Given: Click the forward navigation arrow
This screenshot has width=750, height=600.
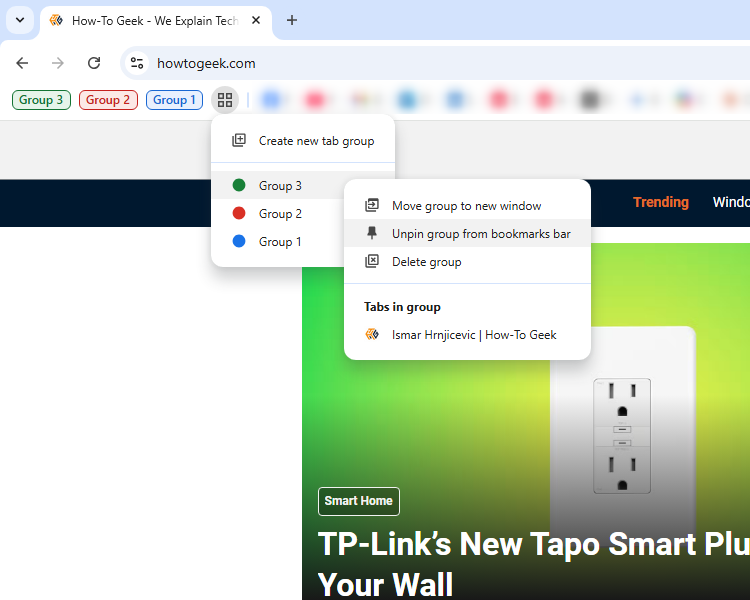Looking at the screenshot, I should pos(58,63).
